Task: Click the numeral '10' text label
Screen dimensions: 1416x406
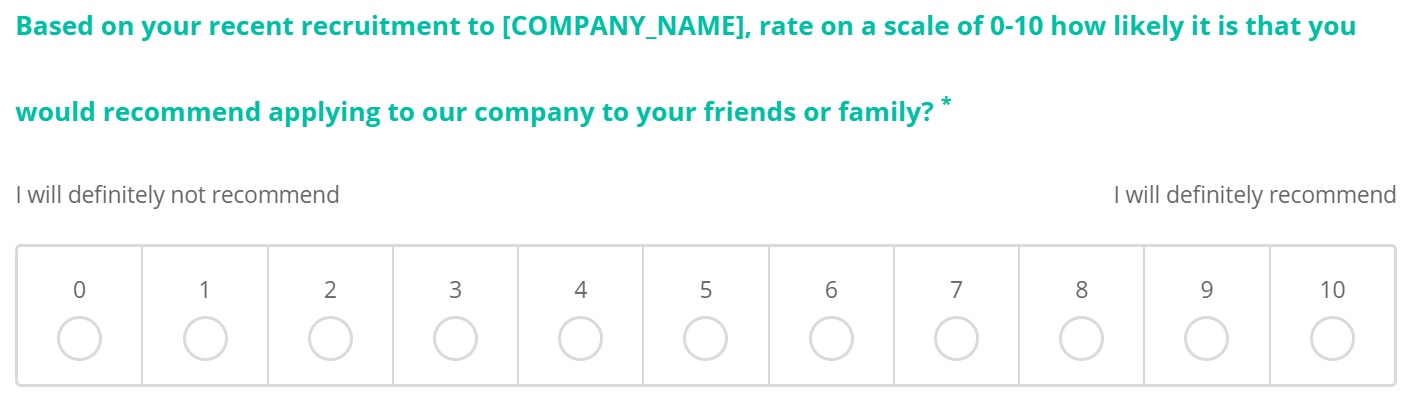Action: click(1332, 290)
